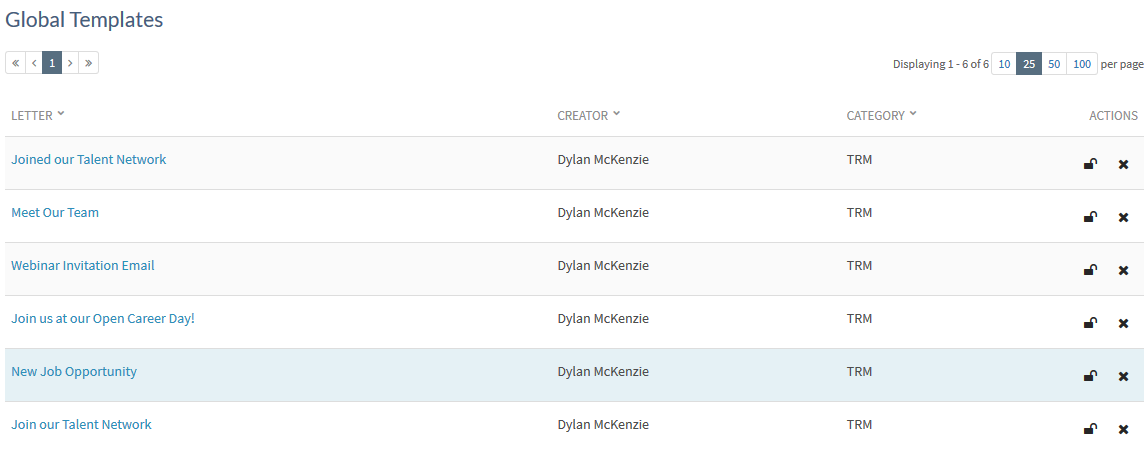Jump to the last page arrow

coord(89,63)
